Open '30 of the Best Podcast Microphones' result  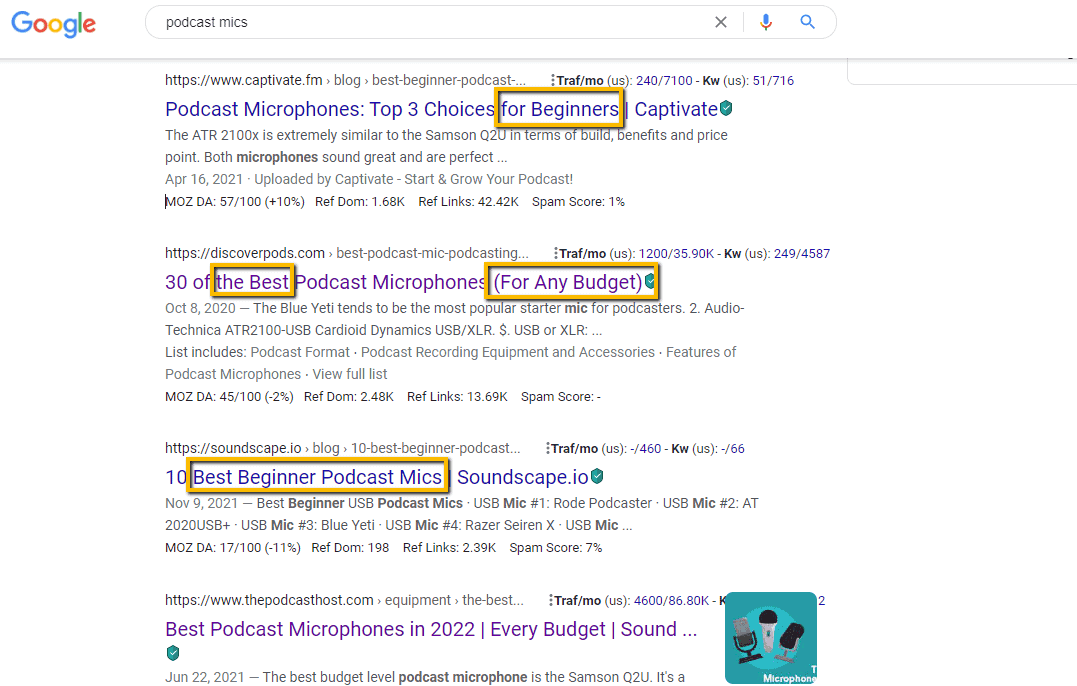(404, 282)
